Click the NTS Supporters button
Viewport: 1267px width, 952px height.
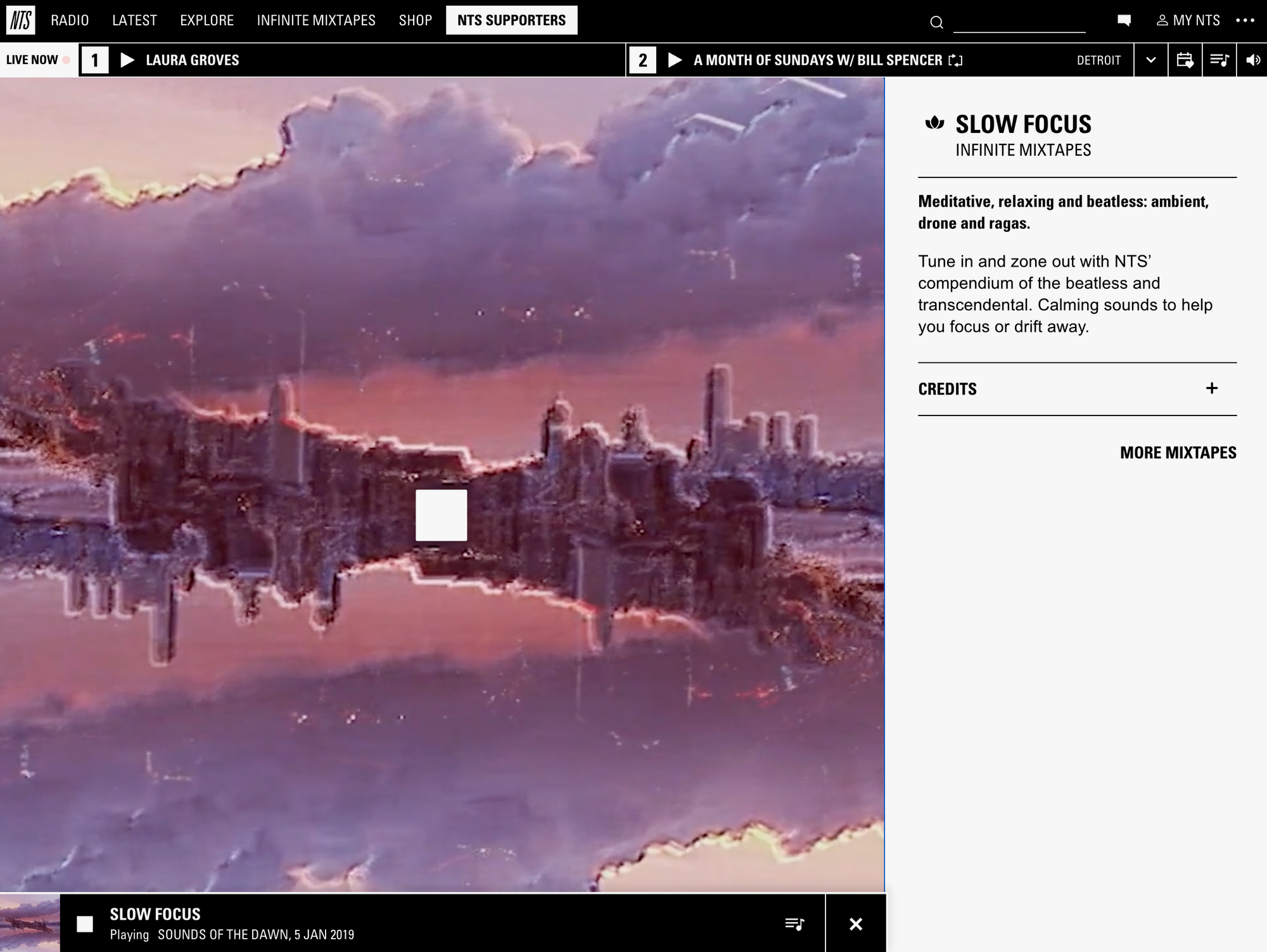coord(511,20)
